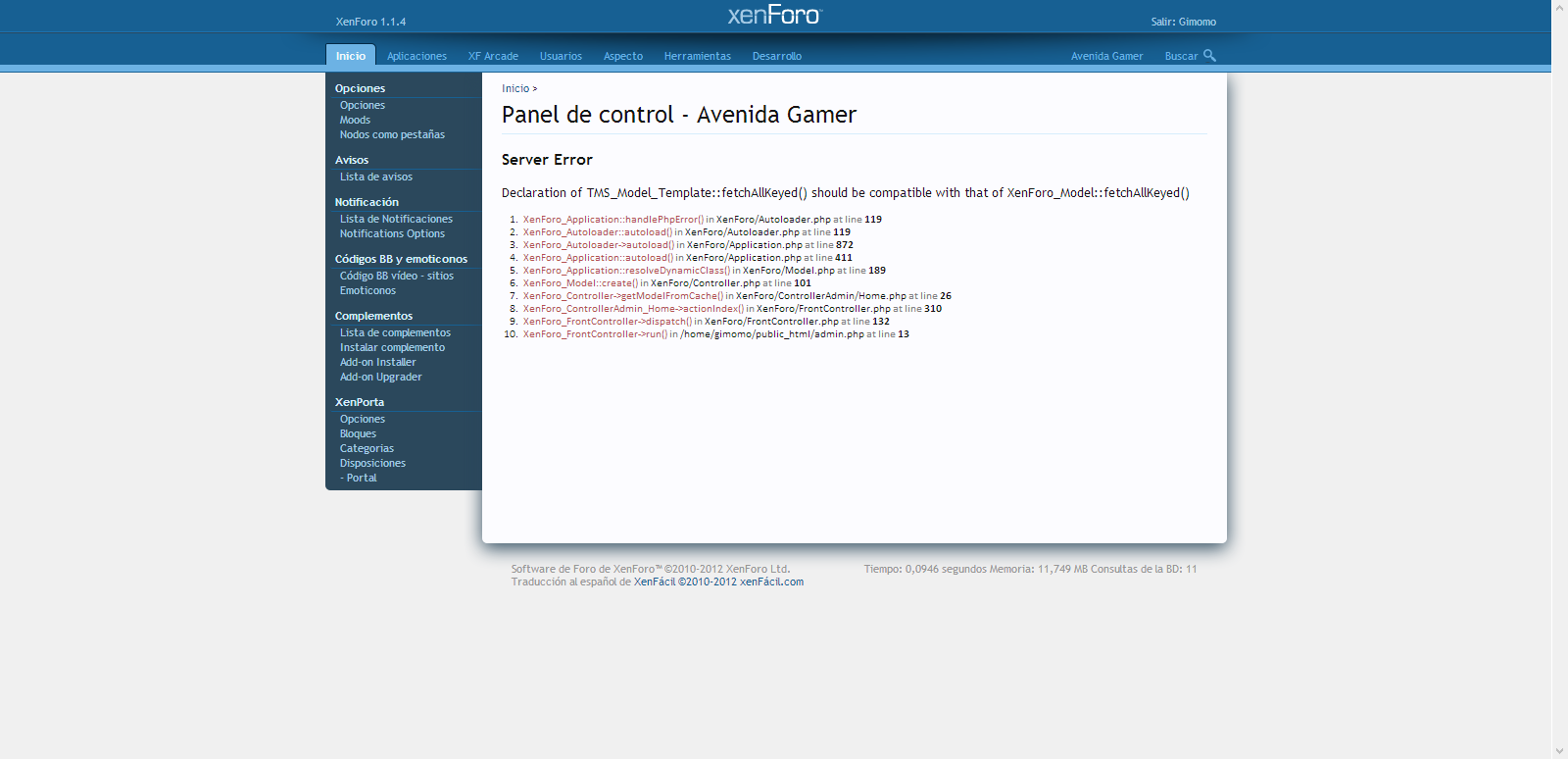This screenshot has width=1568, height=759.
Task: Click the Avenida Gamer link in navbar
Action: 1106,56
